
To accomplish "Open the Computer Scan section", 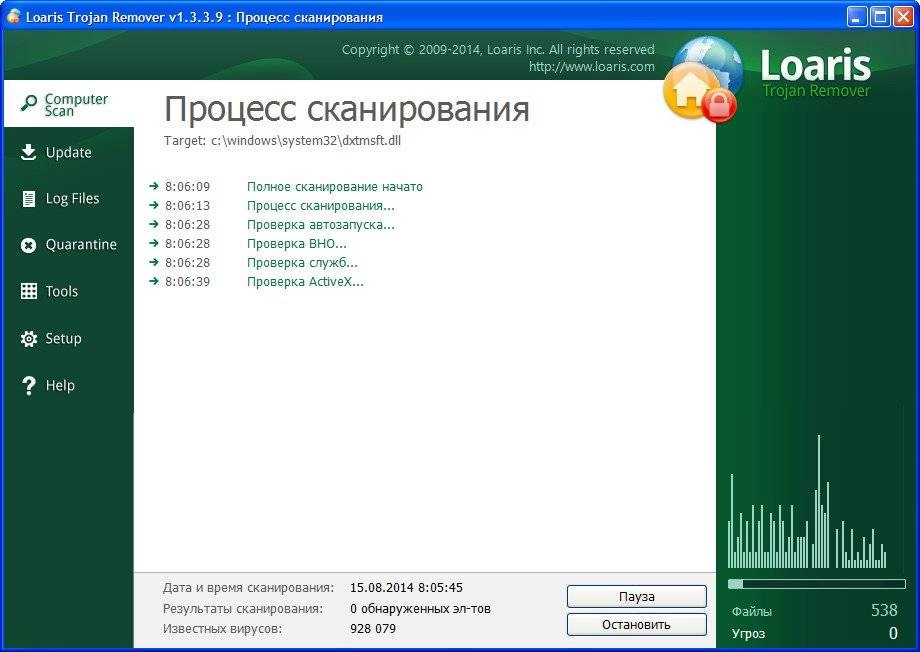I will click(69, 104).
